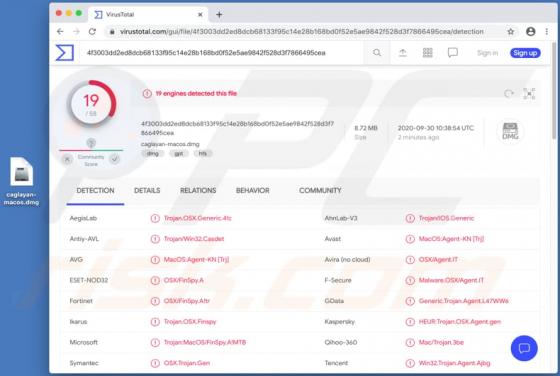Screen dimensions: 560x376
Task: Click the upload file icon
Action: (402, 52)
